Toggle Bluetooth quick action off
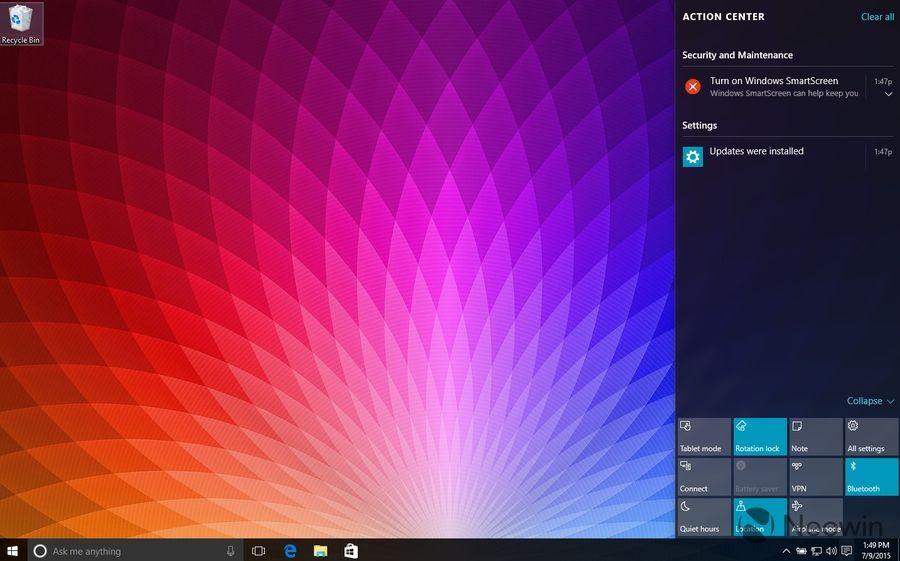 (871, 477)
